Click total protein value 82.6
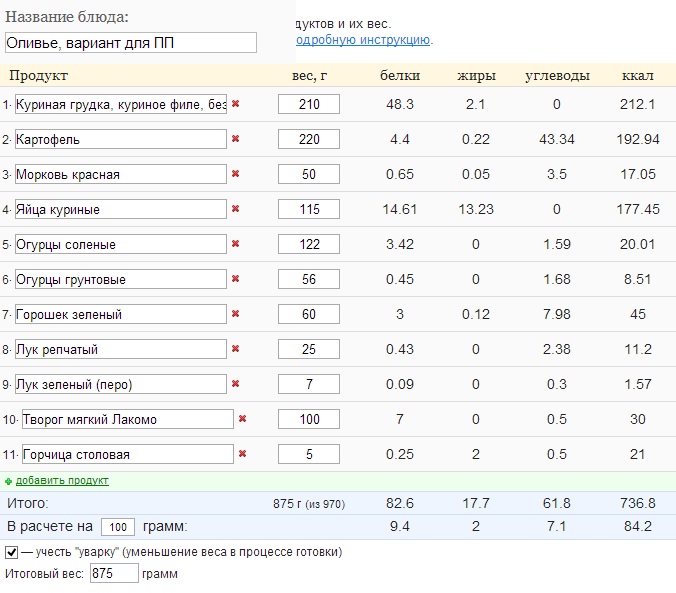Screen dimensions: 676x593 click(400, 503)
